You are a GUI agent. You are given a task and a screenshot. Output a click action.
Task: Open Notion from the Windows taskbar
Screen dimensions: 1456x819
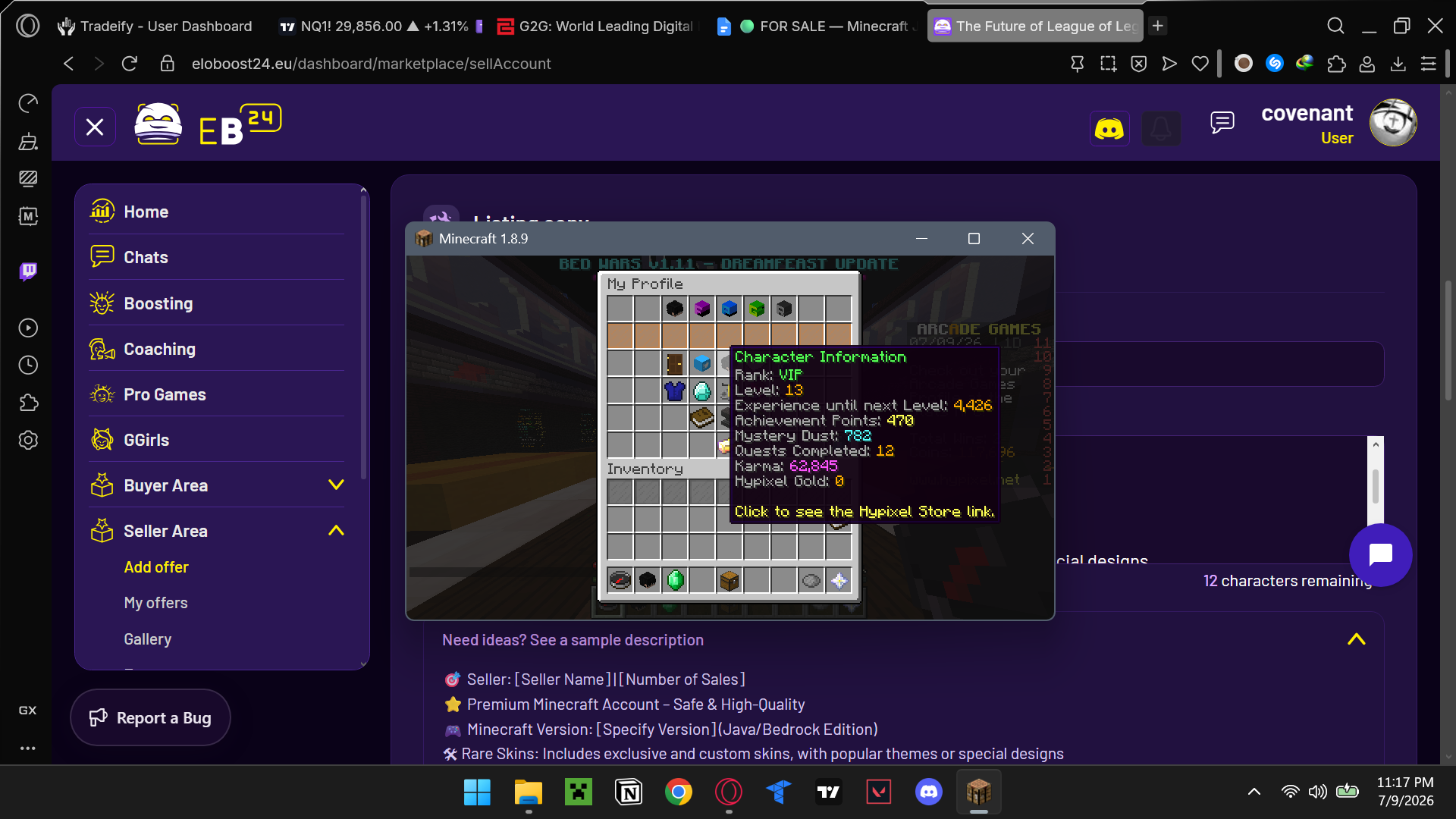point(628,792)
